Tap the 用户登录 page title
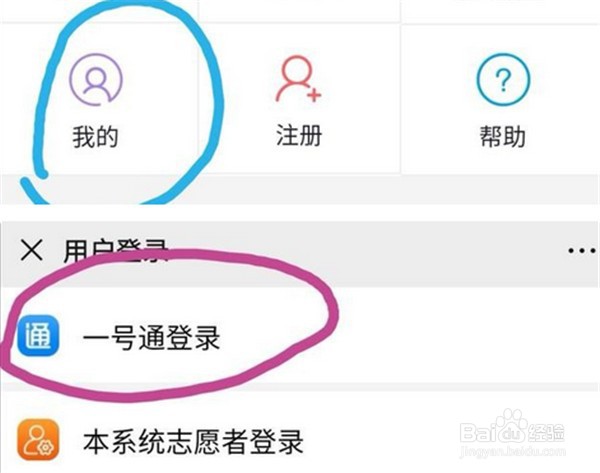This screenshot has width=600, height=473. 116,251
